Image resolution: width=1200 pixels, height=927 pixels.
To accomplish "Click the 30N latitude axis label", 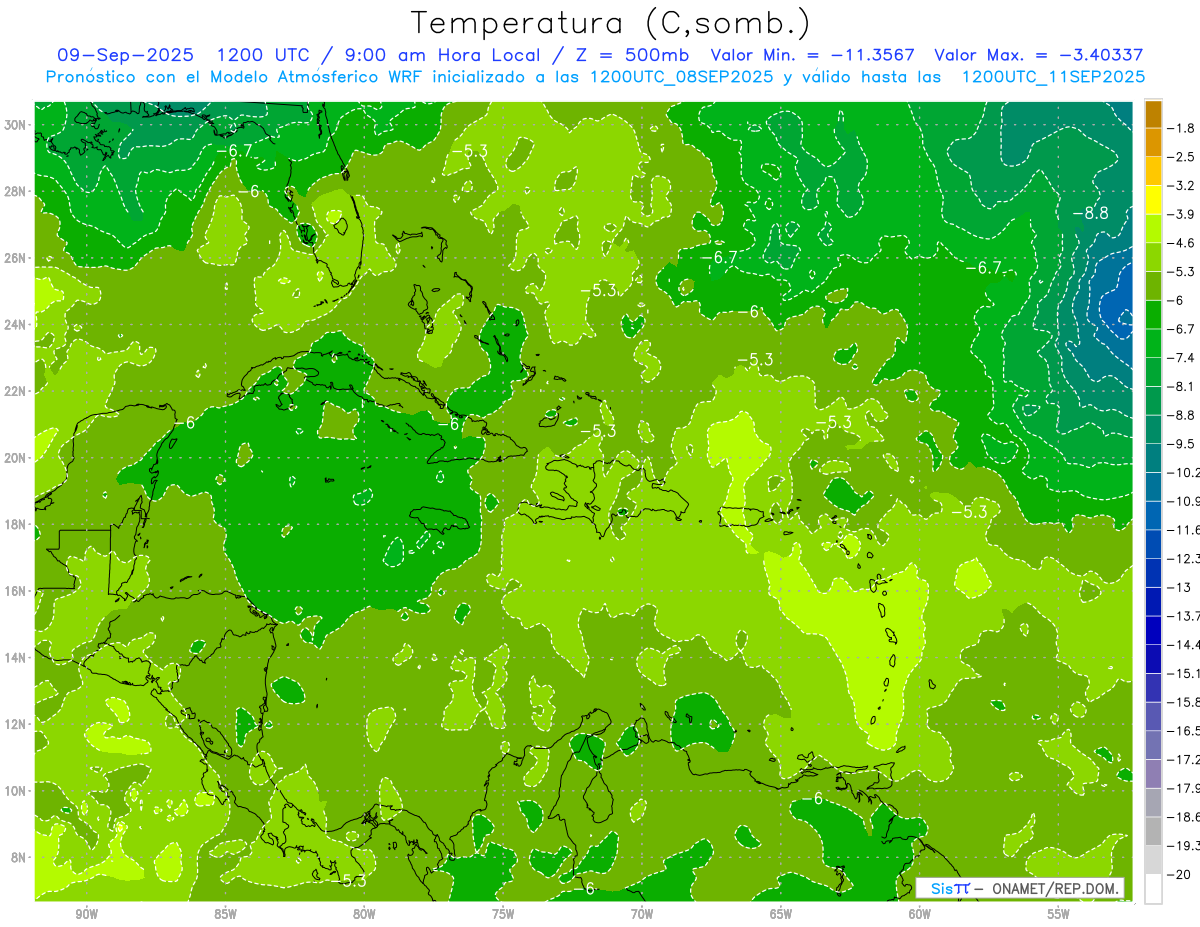I will pos(17,125).
